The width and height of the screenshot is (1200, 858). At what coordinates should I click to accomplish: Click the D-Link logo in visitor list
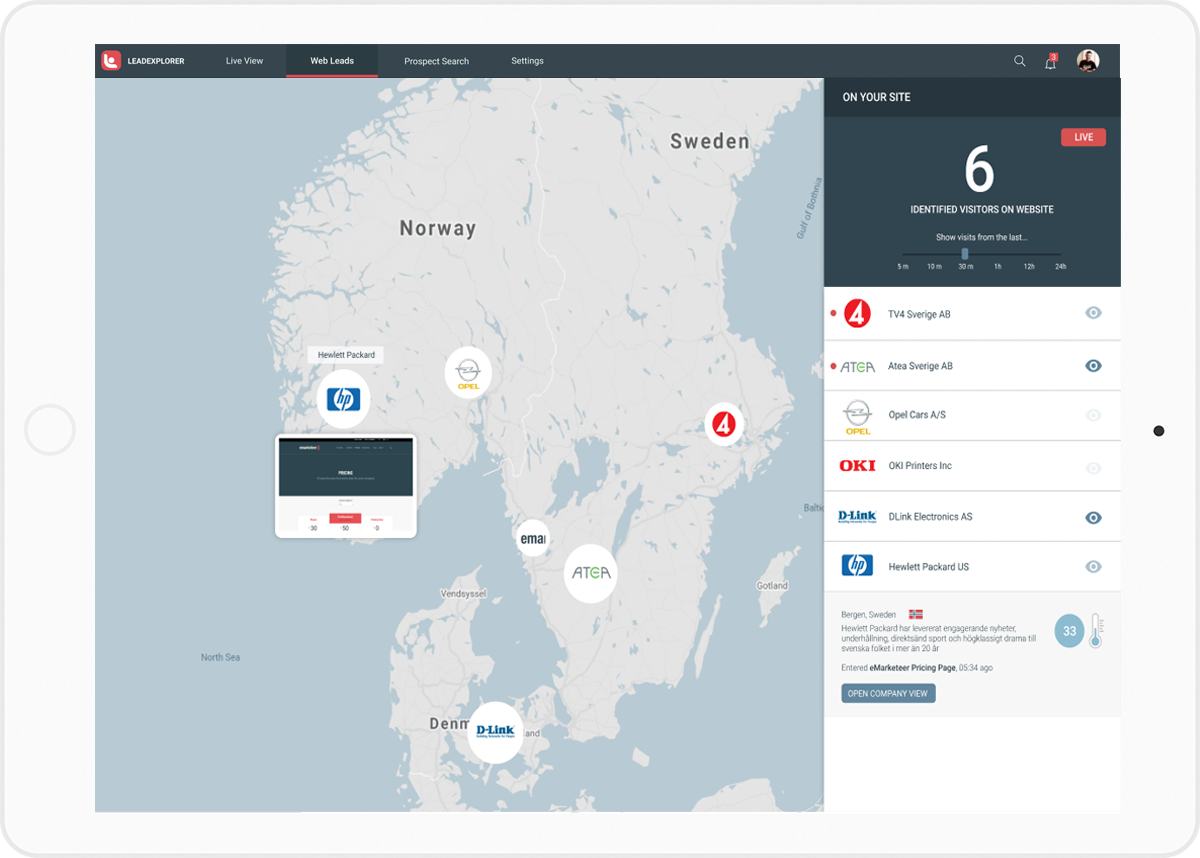857,517
